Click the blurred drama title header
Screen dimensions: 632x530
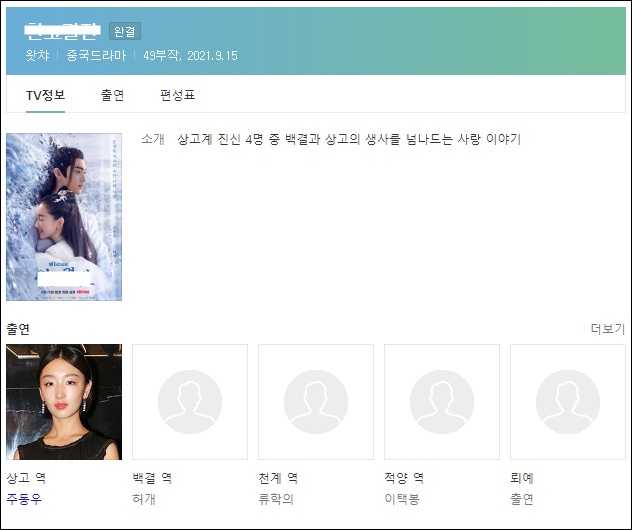tap(62, 31)
